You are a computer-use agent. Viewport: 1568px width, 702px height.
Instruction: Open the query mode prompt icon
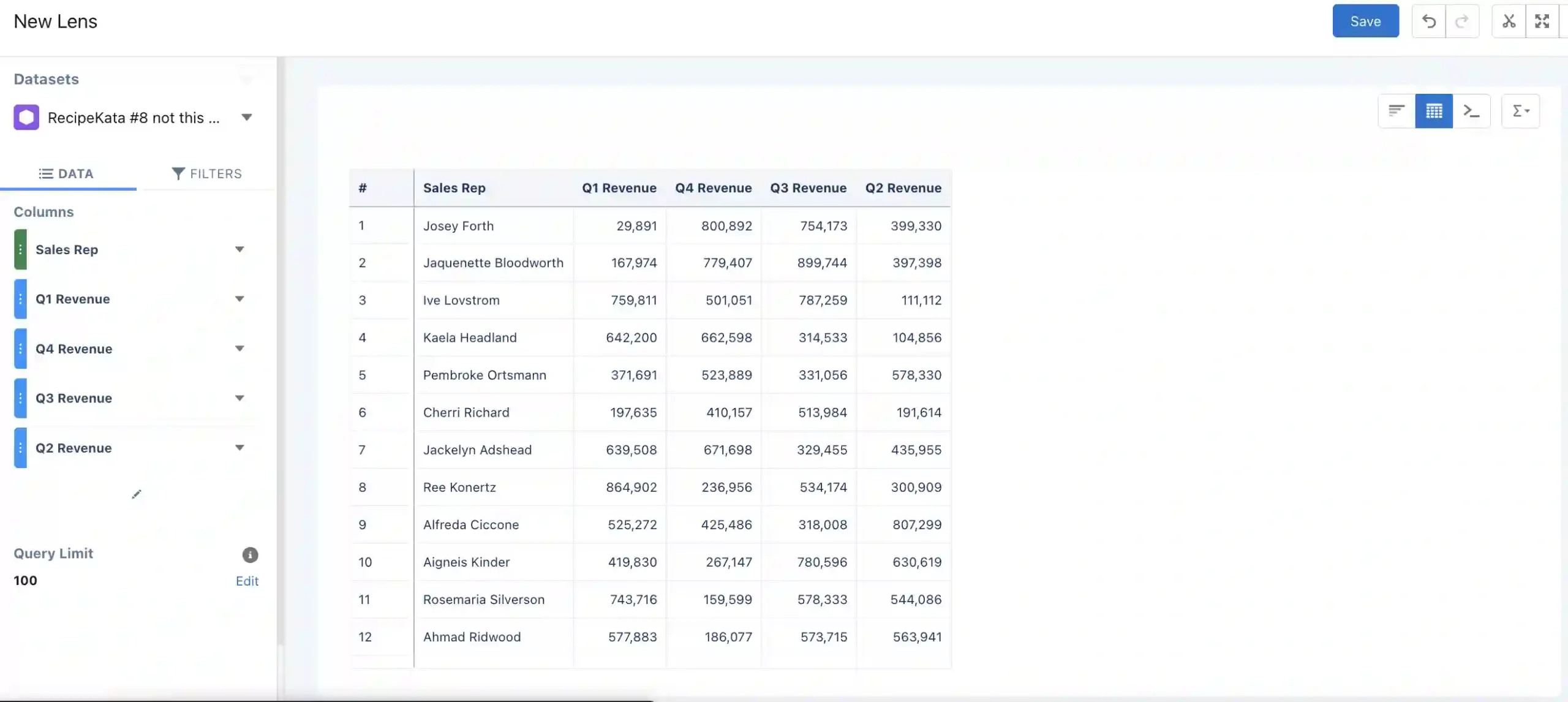click(x=1471, y=111)
